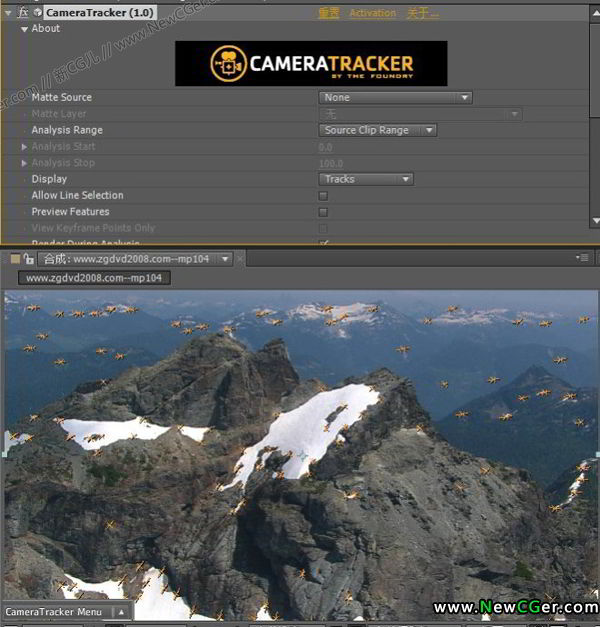Select the Matte Source label

tap(62, 98)
